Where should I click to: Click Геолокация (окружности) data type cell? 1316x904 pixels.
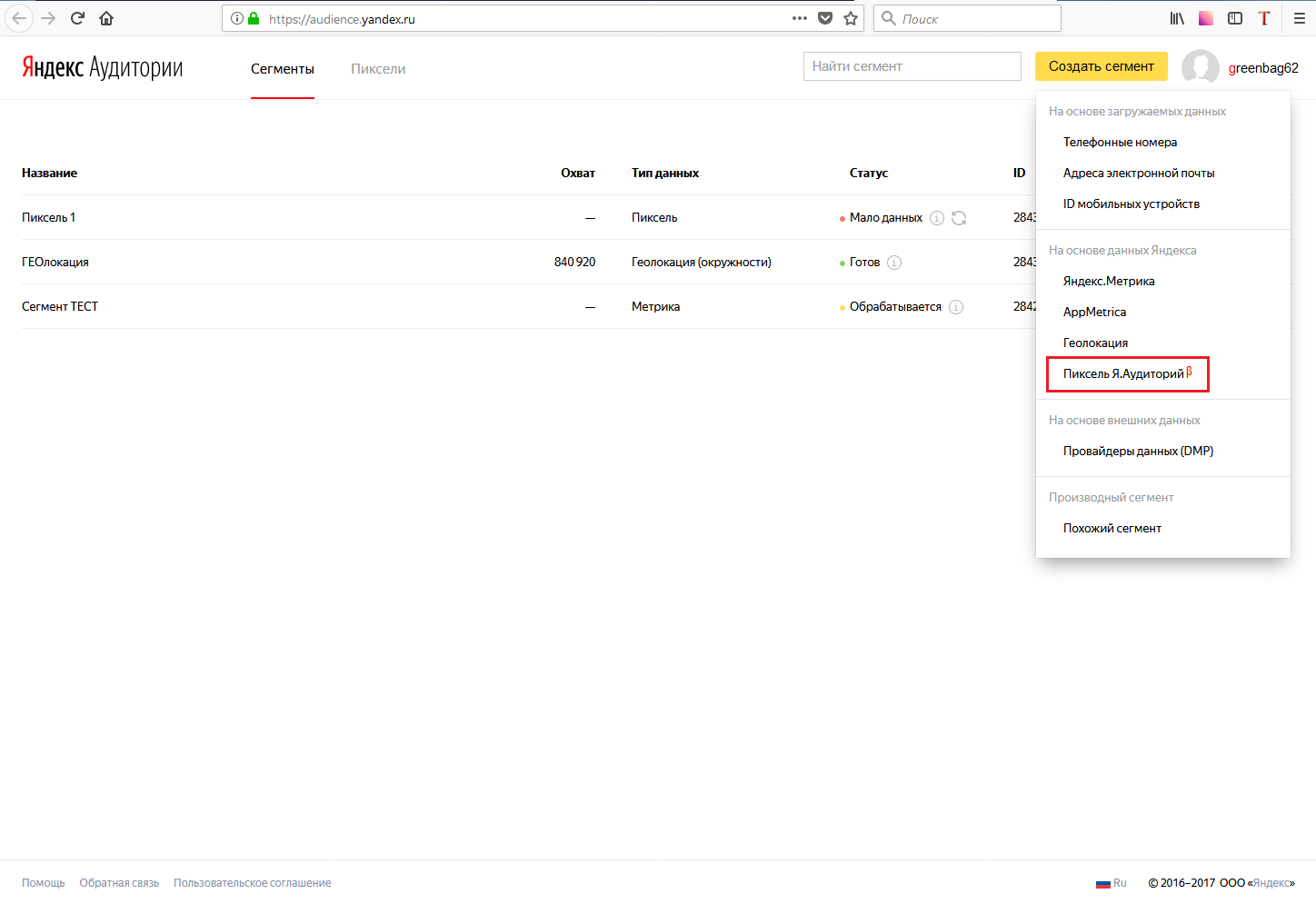click(702, 262)
